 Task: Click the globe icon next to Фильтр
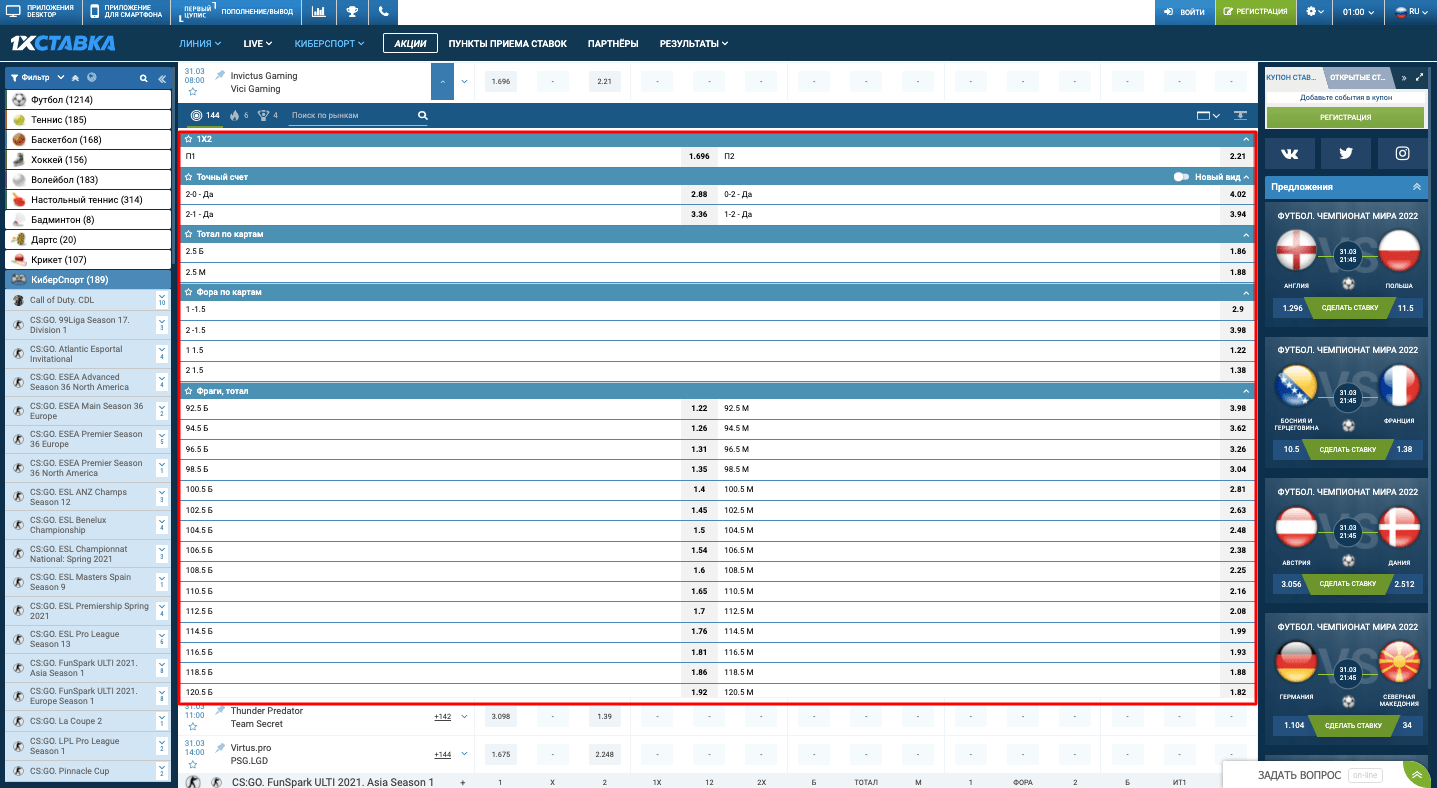92,77
